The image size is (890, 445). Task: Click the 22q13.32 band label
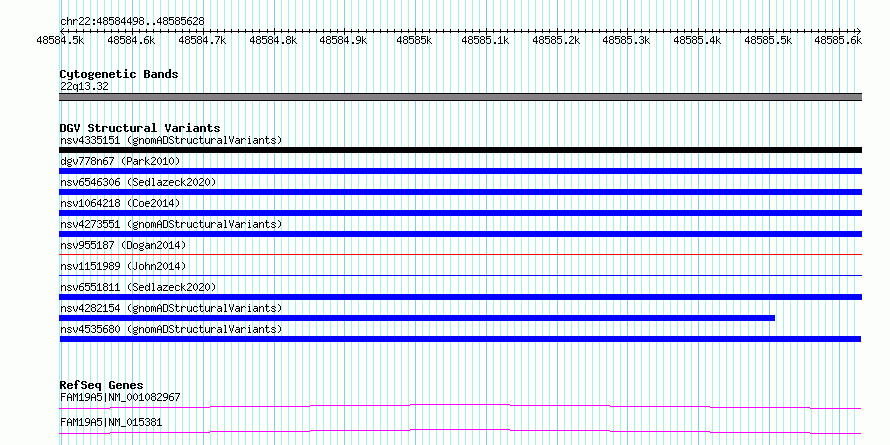tap(85, 87)
